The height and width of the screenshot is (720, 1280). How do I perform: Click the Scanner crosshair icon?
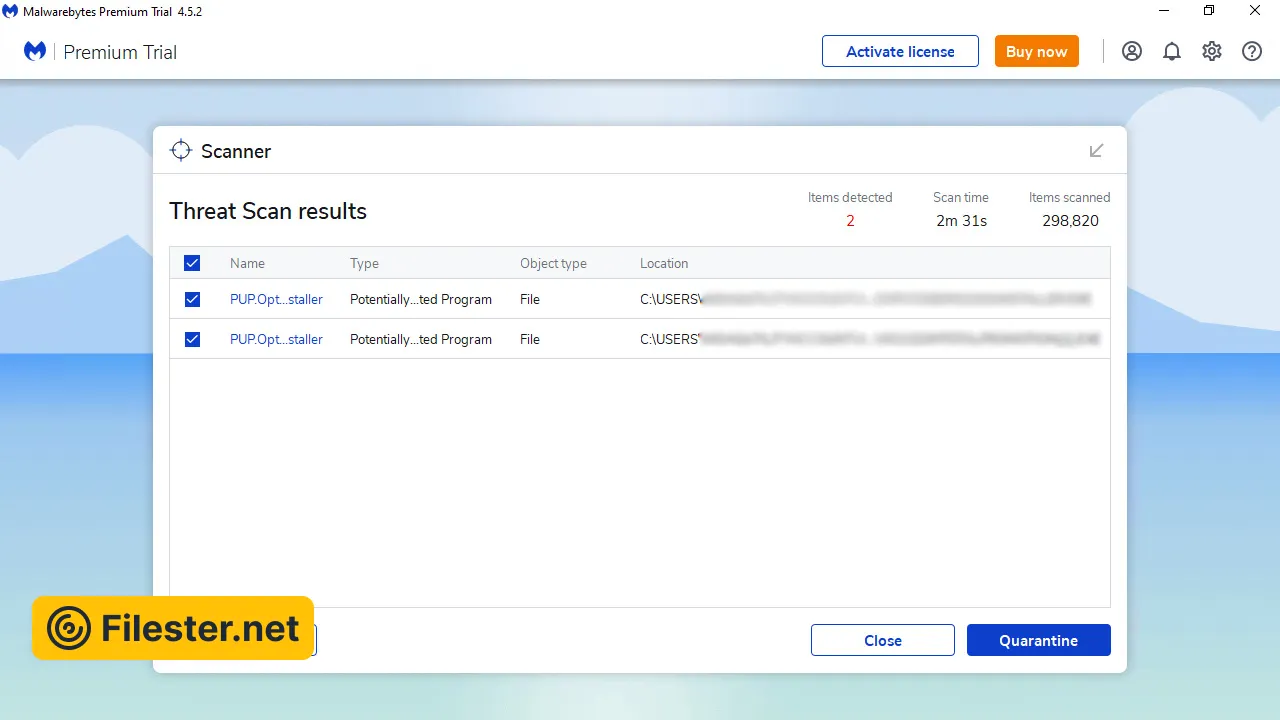pos(181,151)
